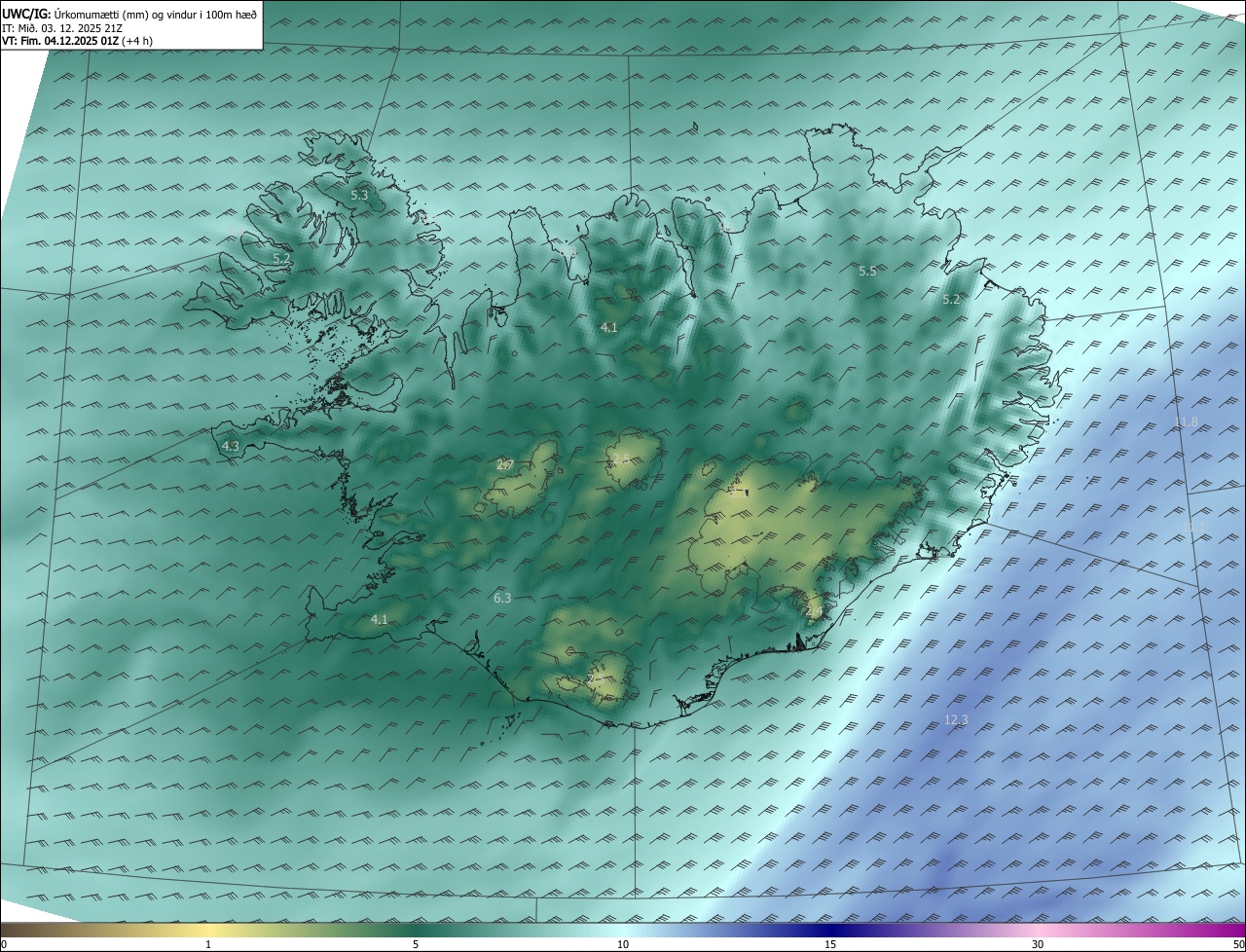
Task: Click the 4.3 value label on the map
Action: (x=231, y=447)
